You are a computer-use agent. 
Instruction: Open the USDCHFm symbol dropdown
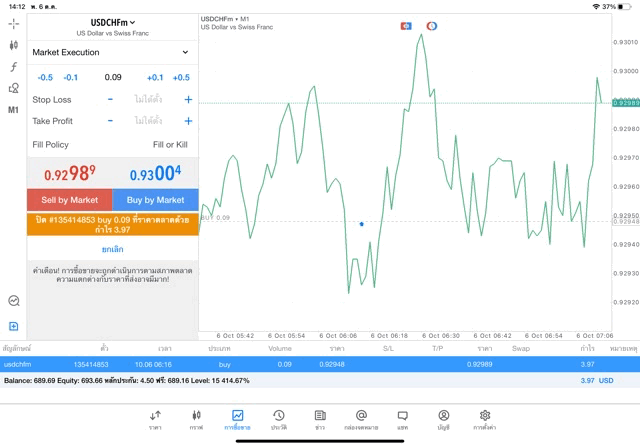[x=113, y=22]
